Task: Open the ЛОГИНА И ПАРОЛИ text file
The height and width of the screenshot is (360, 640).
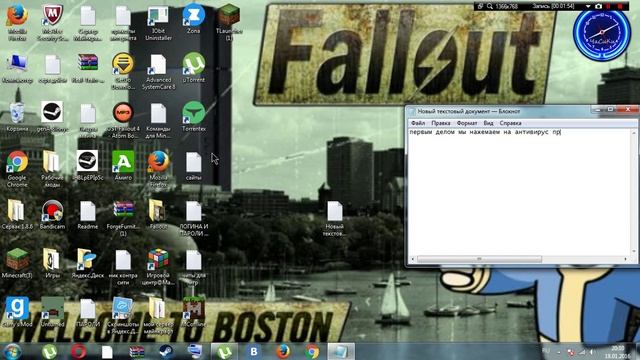Action: point(193,211)
